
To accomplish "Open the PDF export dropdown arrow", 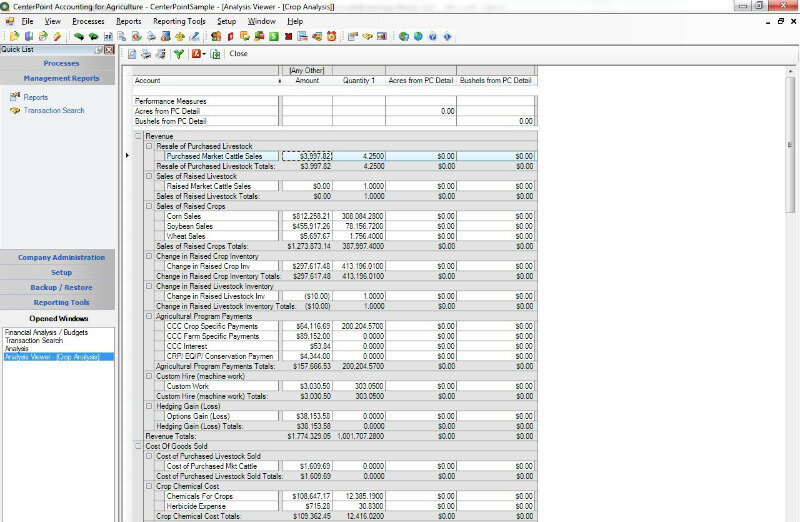I will 205,54.
